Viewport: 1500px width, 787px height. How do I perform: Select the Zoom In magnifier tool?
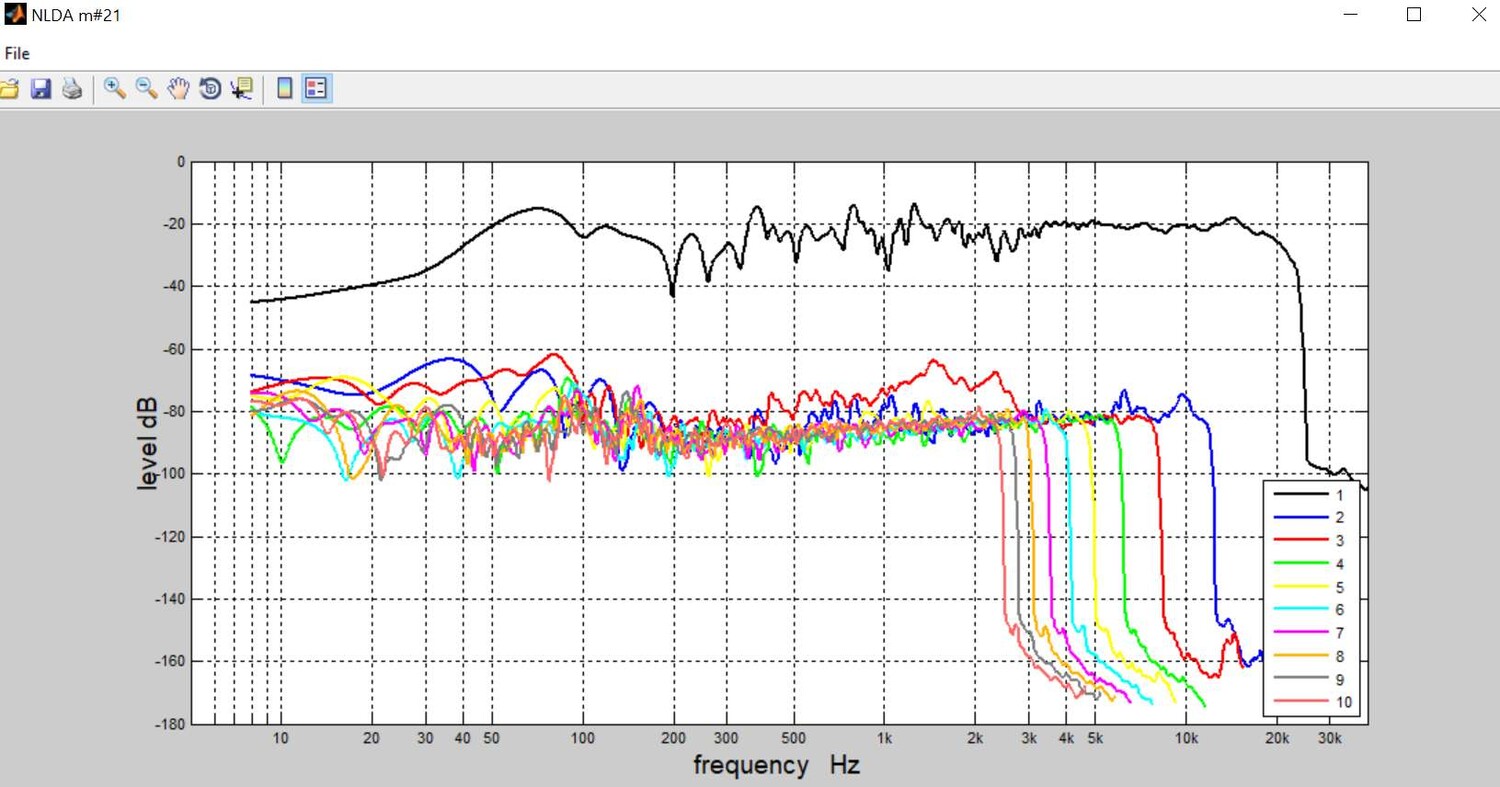[x=114, y=89]
